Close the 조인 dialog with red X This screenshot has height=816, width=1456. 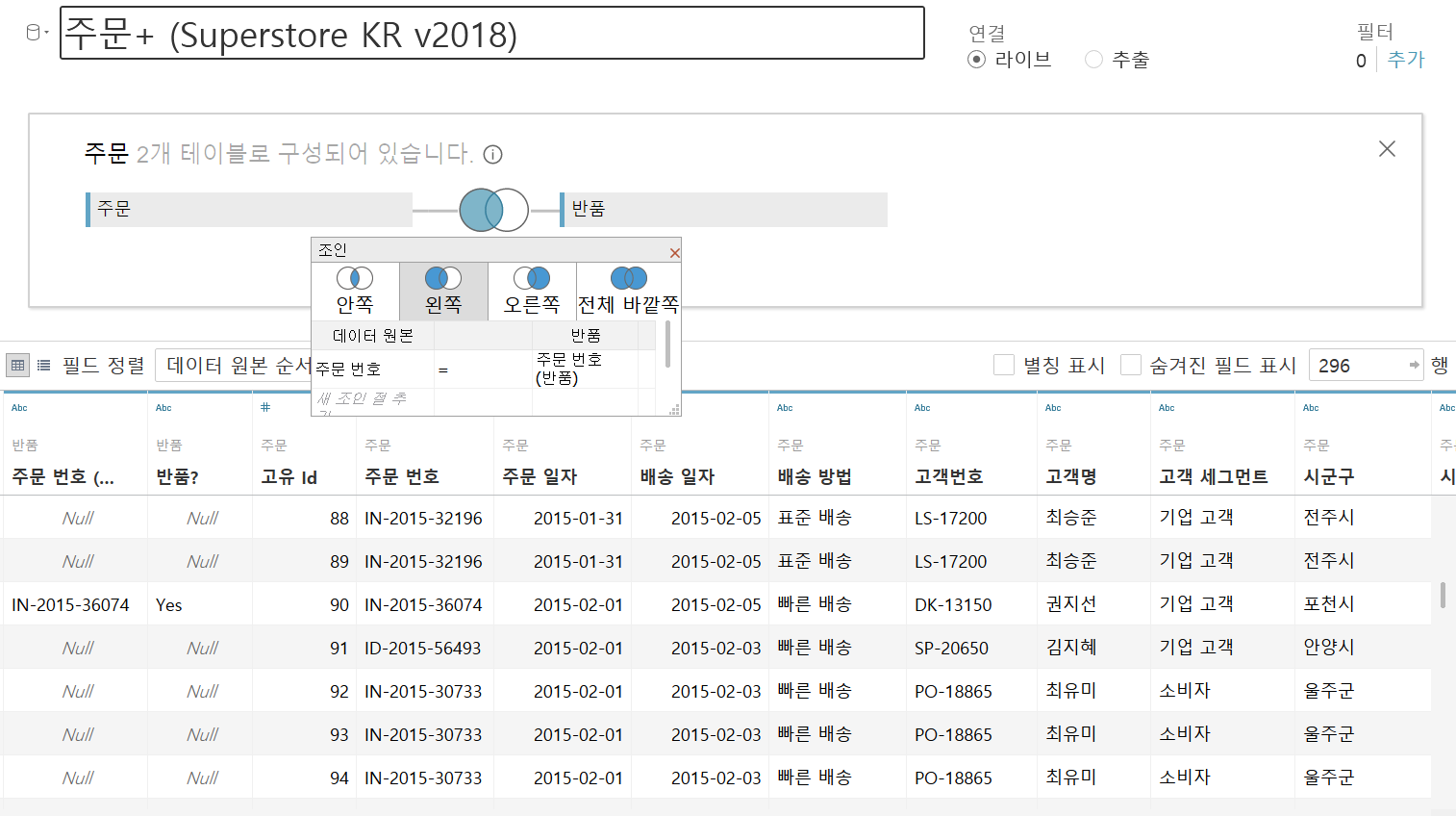point(674,252)
